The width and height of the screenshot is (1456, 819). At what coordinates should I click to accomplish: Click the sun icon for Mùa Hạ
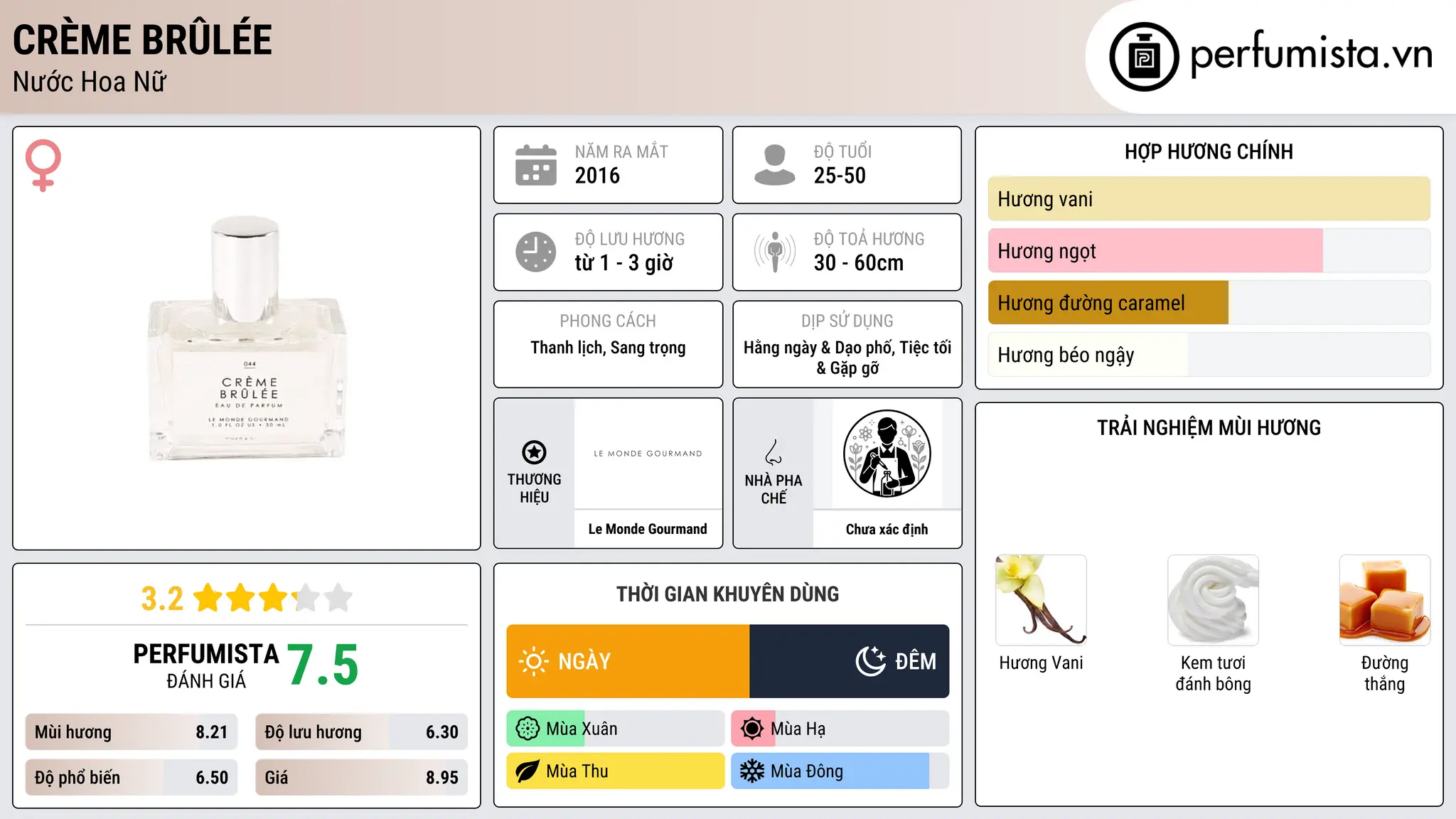pyautogui.click(x=752, y=729)
